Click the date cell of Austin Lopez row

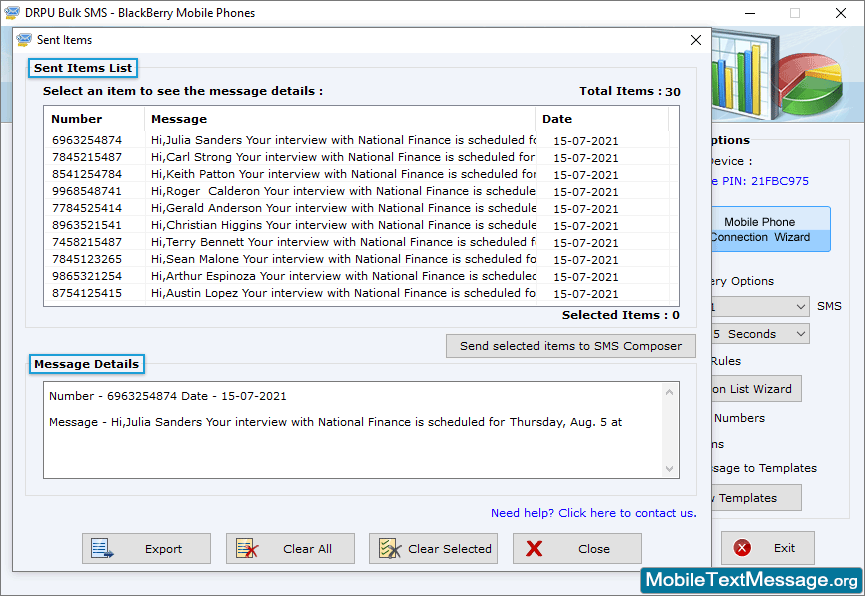point(585,294)
